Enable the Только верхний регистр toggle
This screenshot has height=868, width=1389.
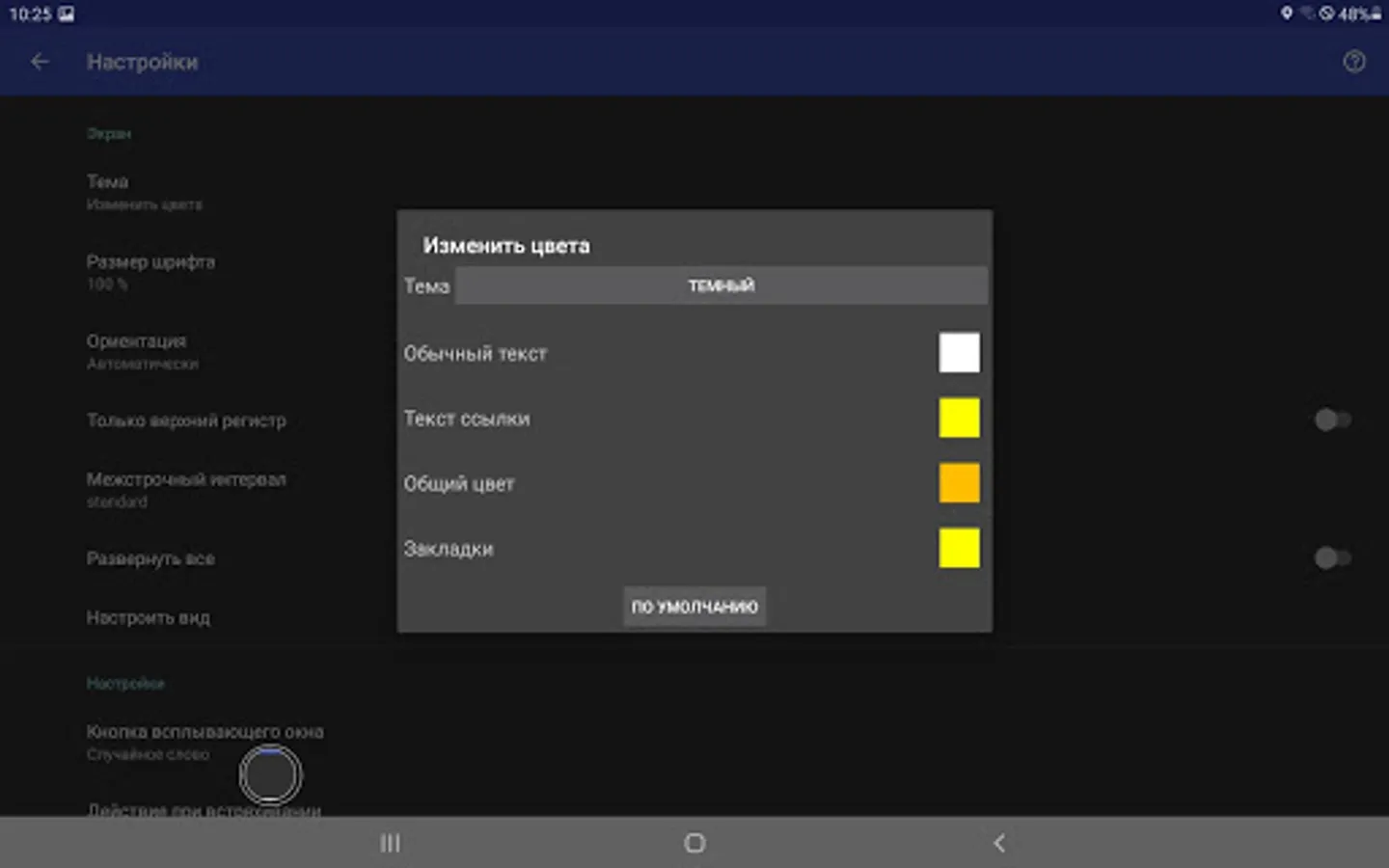(x=1332, y=420)
